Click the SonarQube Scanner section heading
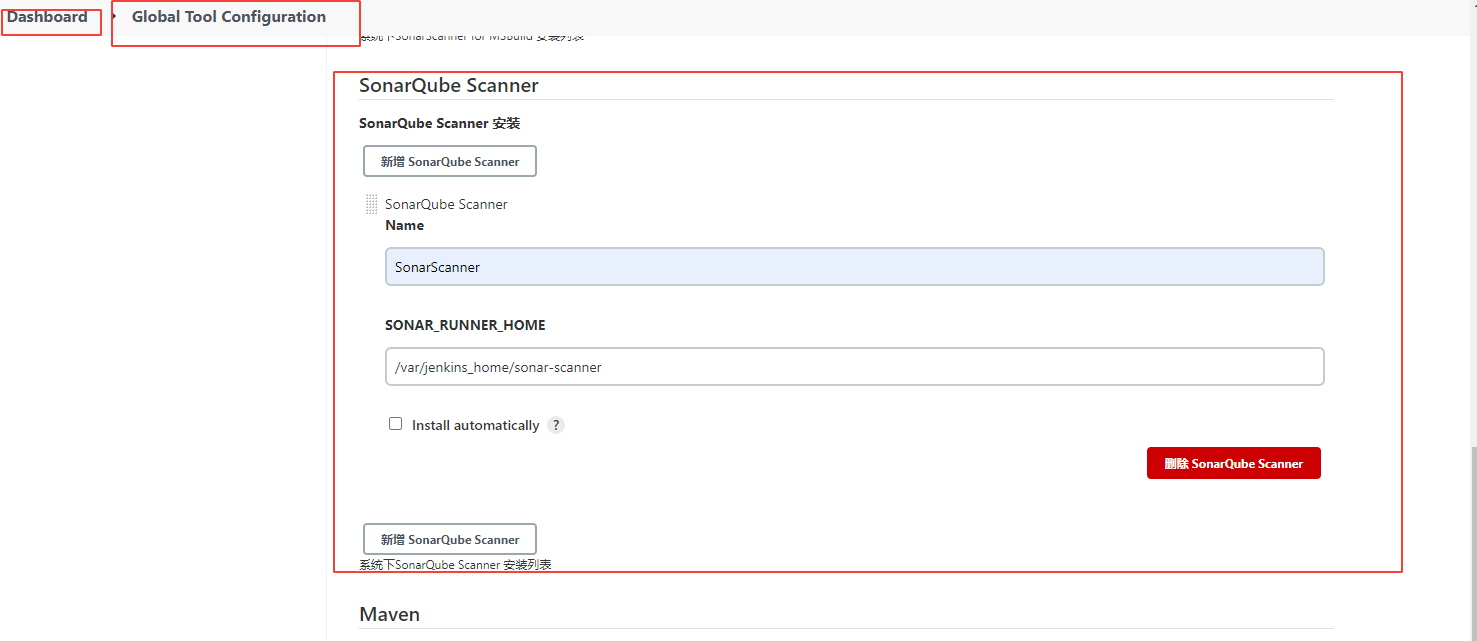Screen dimensions: 1477x641 (449, 86)
